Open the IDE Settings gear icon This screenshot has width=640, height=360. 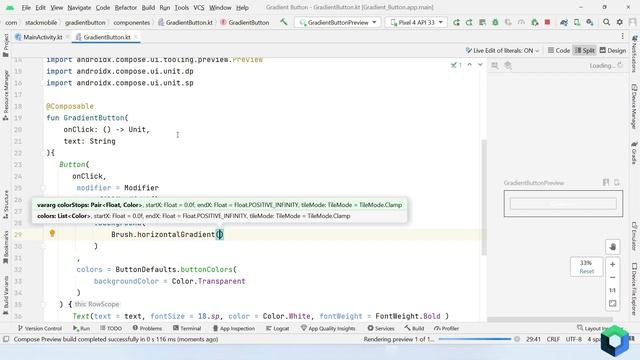point(620,22)
